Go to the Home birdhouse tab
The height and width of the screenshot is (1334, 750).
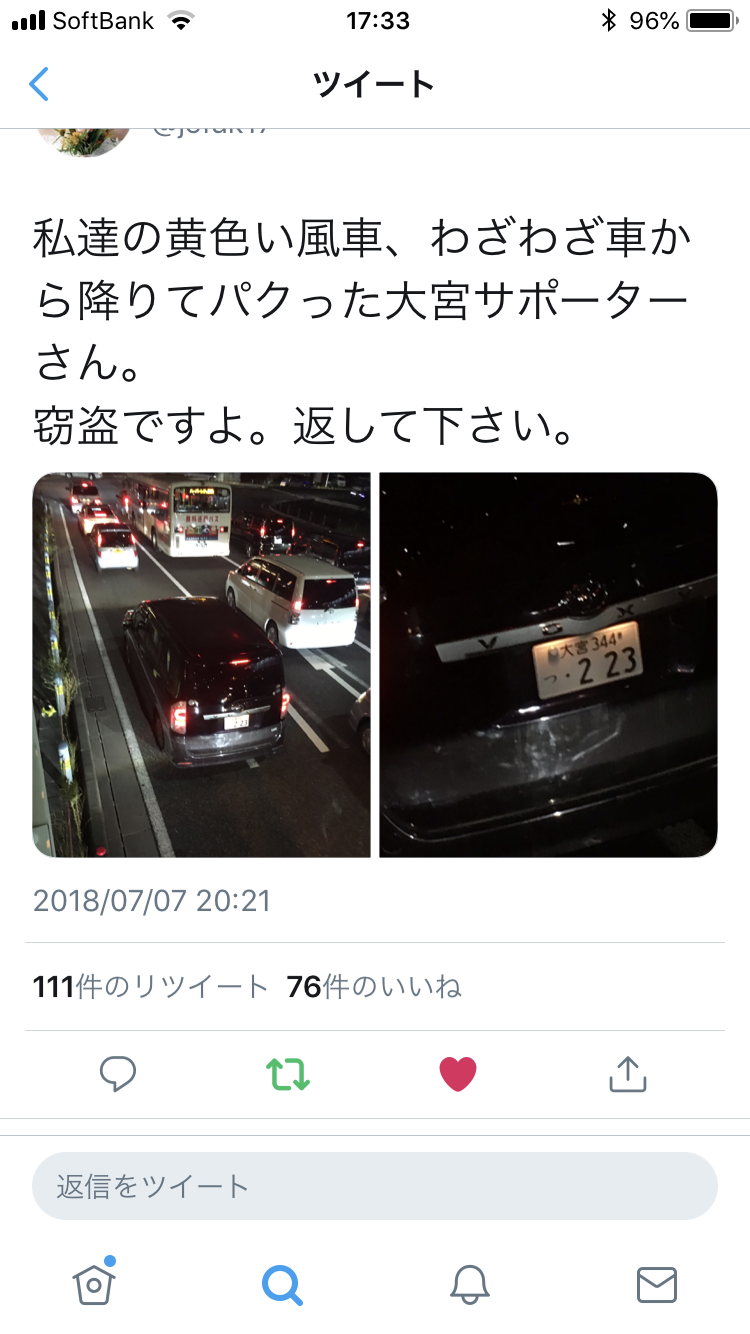tap(94, 1282)
